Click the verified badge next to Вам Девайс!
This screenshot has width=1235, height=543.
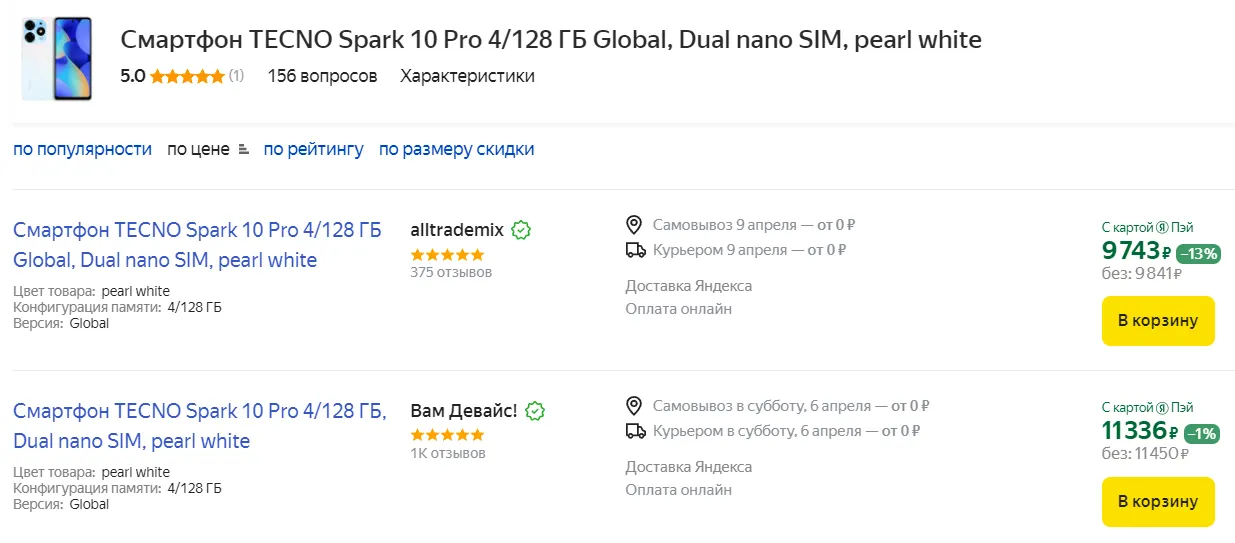click(x=535, y=411)
